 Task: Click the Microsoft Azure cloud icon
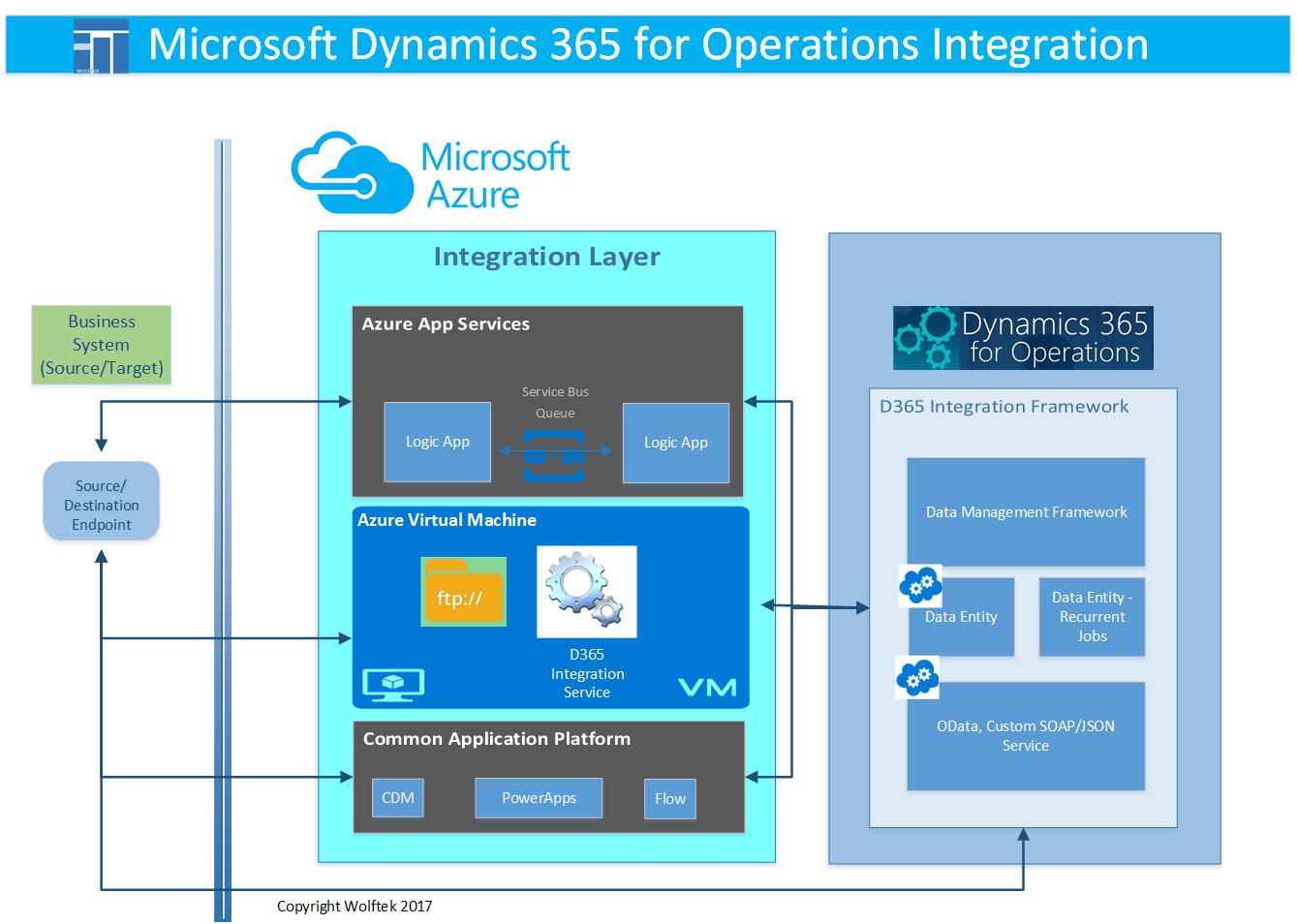pos(353,172)
